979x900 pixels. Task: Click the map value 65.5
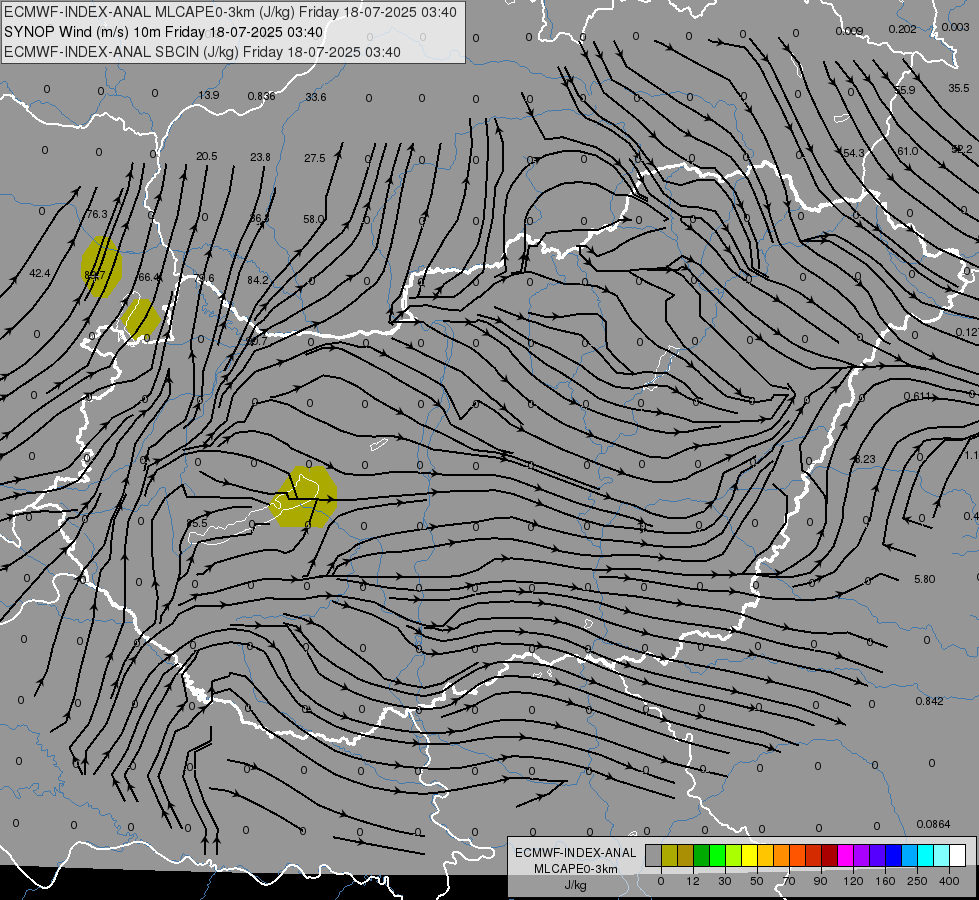pyautogui.click(x=197, y=523)
